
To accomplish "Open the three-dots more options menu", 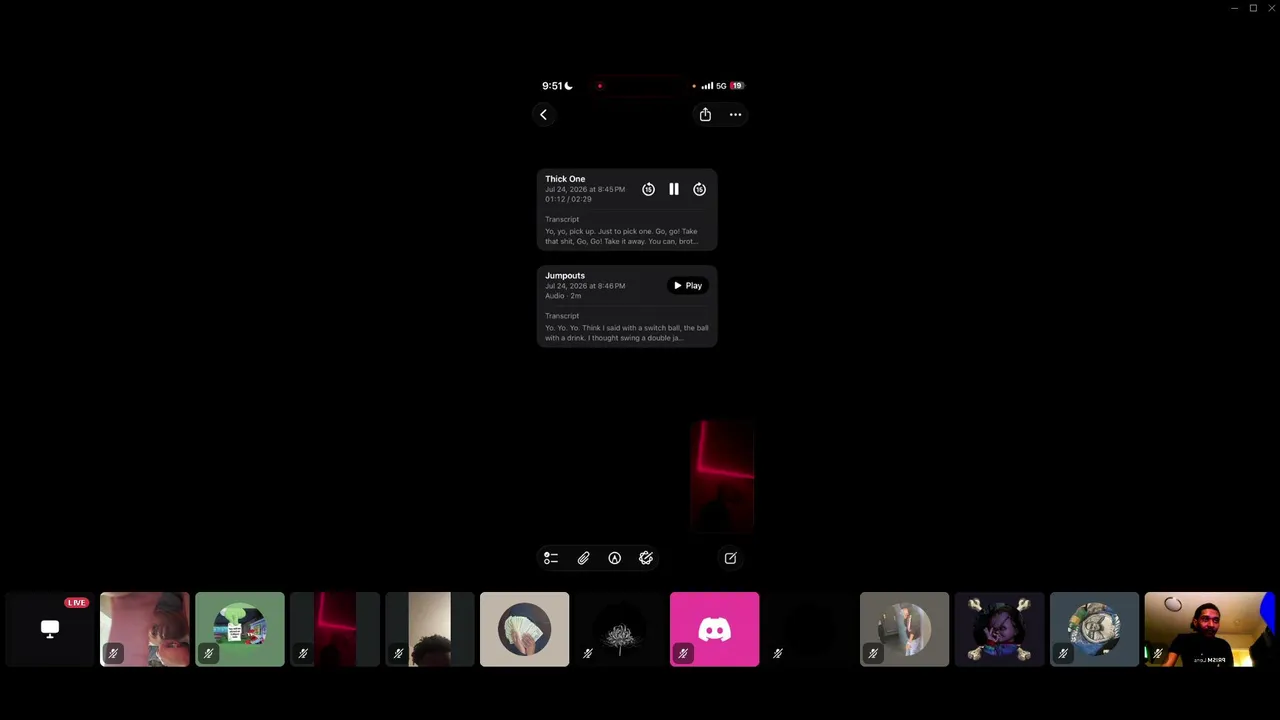I will tap(735, 115).
